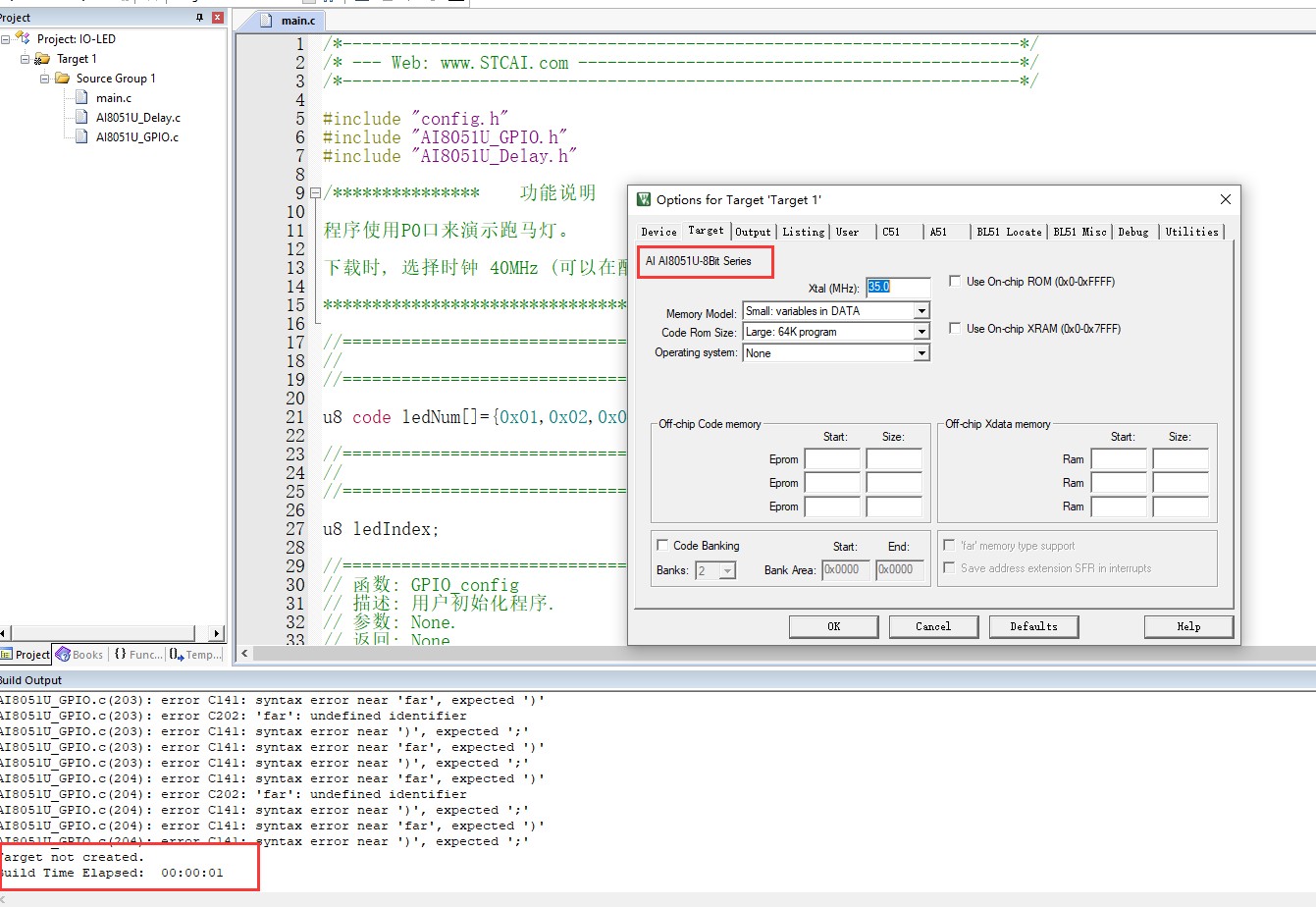The image size is (1316, 907).
Task: Collapse the Source Group 1 tree node
Action: point(45,78)
